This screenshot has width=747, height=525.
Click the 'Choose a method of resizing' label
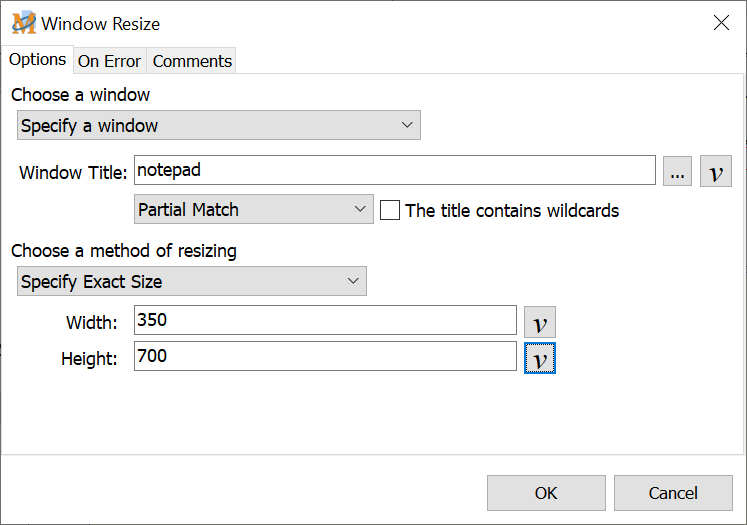(124, 251)
